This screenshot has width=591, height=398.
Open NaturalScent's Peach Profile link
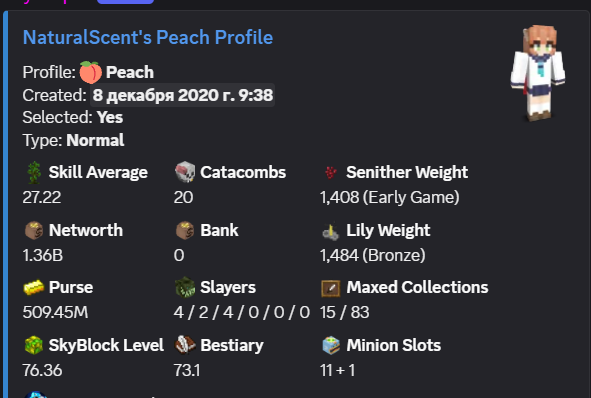148,37
